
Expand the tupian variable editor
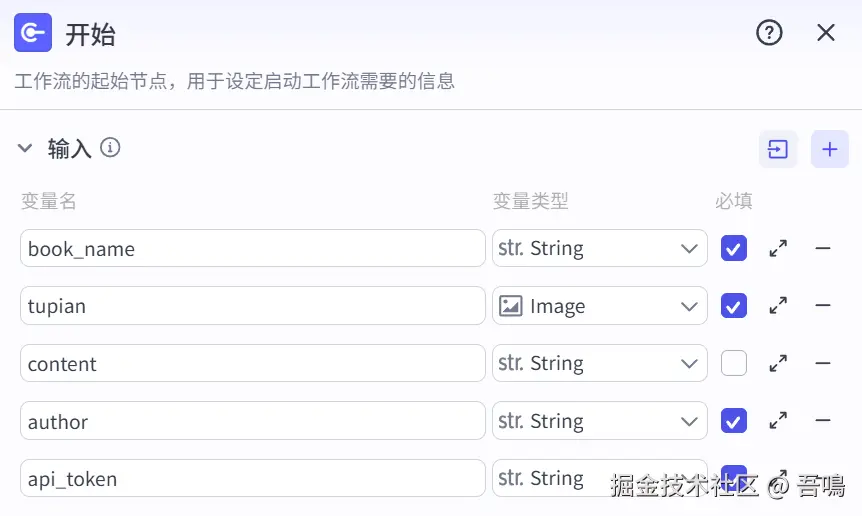tap(778, 306)
